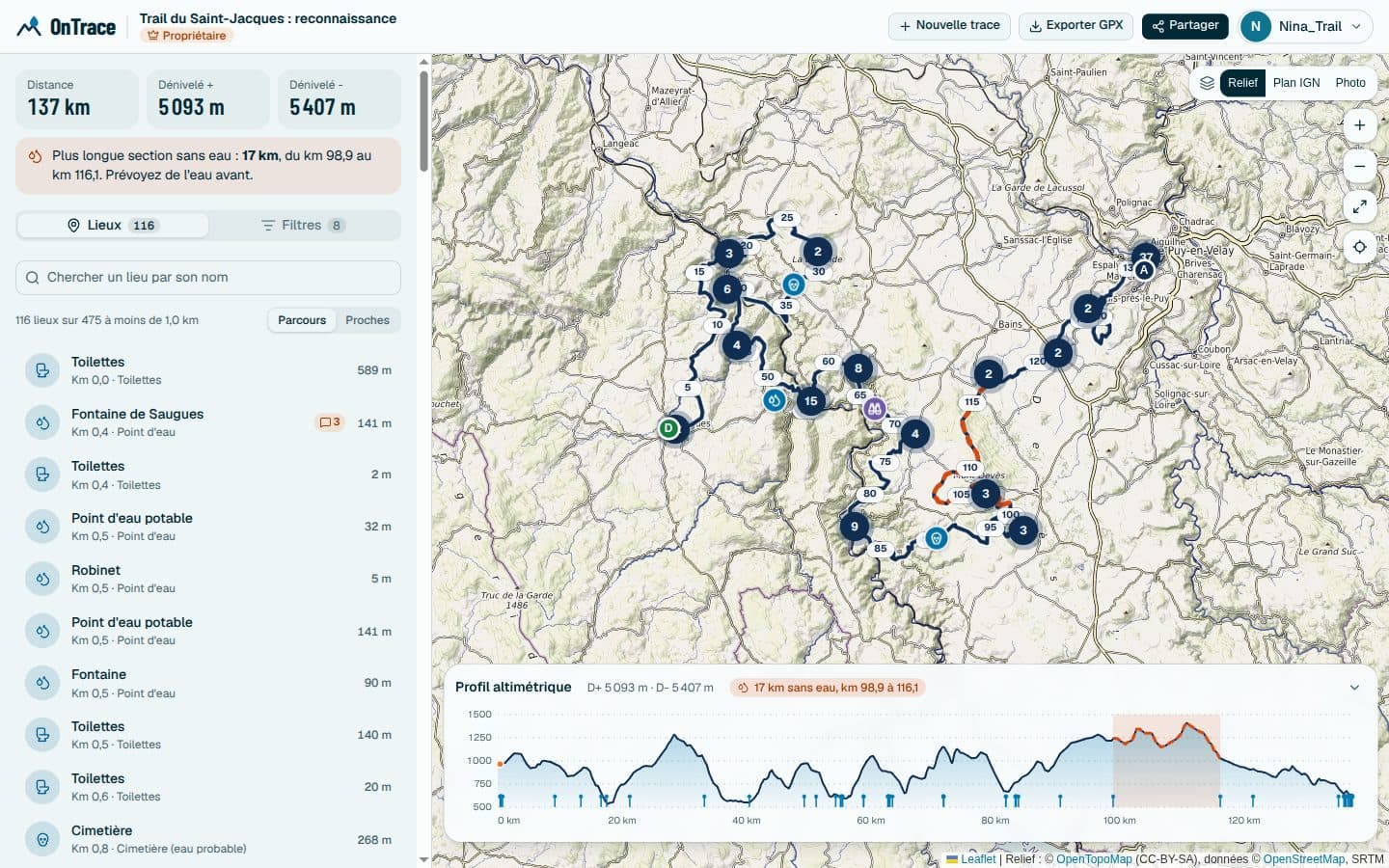Click the sidebar scroll down arrow
Screen dimensions: 1389x868
pyautogui.click(x=423, y=859)
